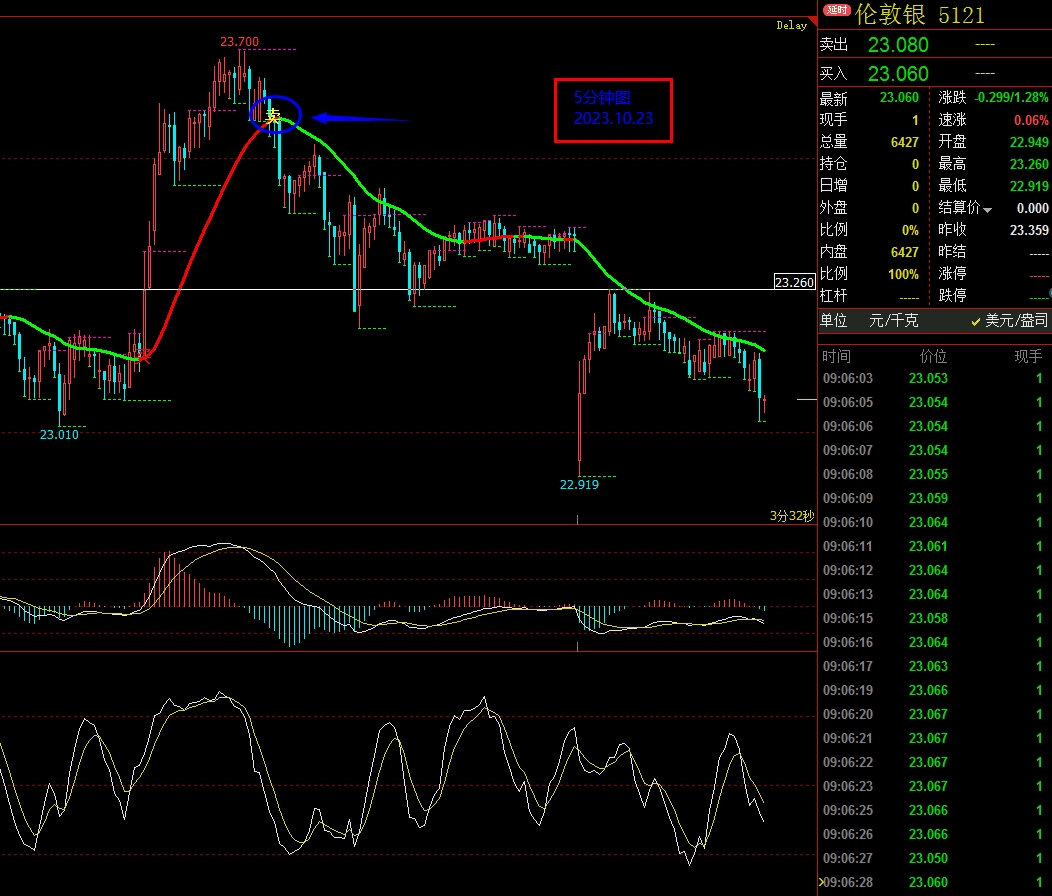Screen dimensions: 1052x896
Task: Click the 22.919 low price label
Action: click(579, 485)
